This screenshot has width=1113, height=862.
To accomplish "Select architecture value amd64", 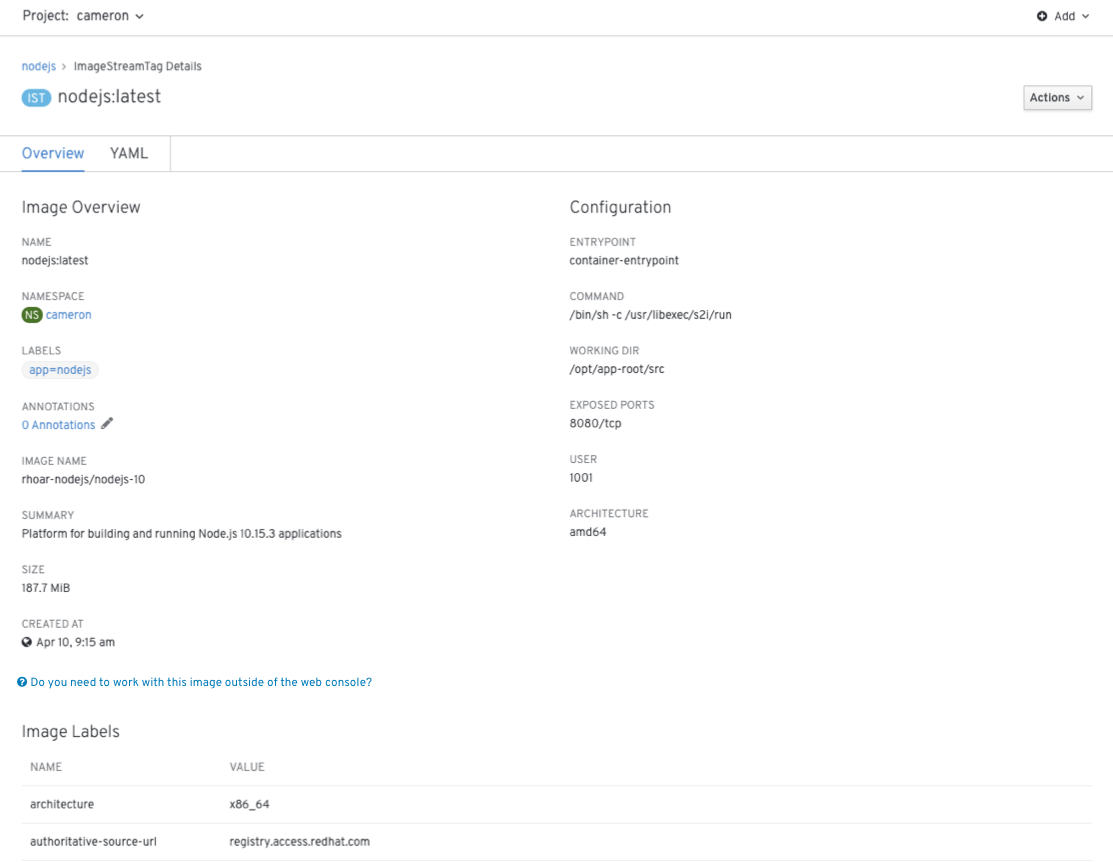I will click(588, 532).
